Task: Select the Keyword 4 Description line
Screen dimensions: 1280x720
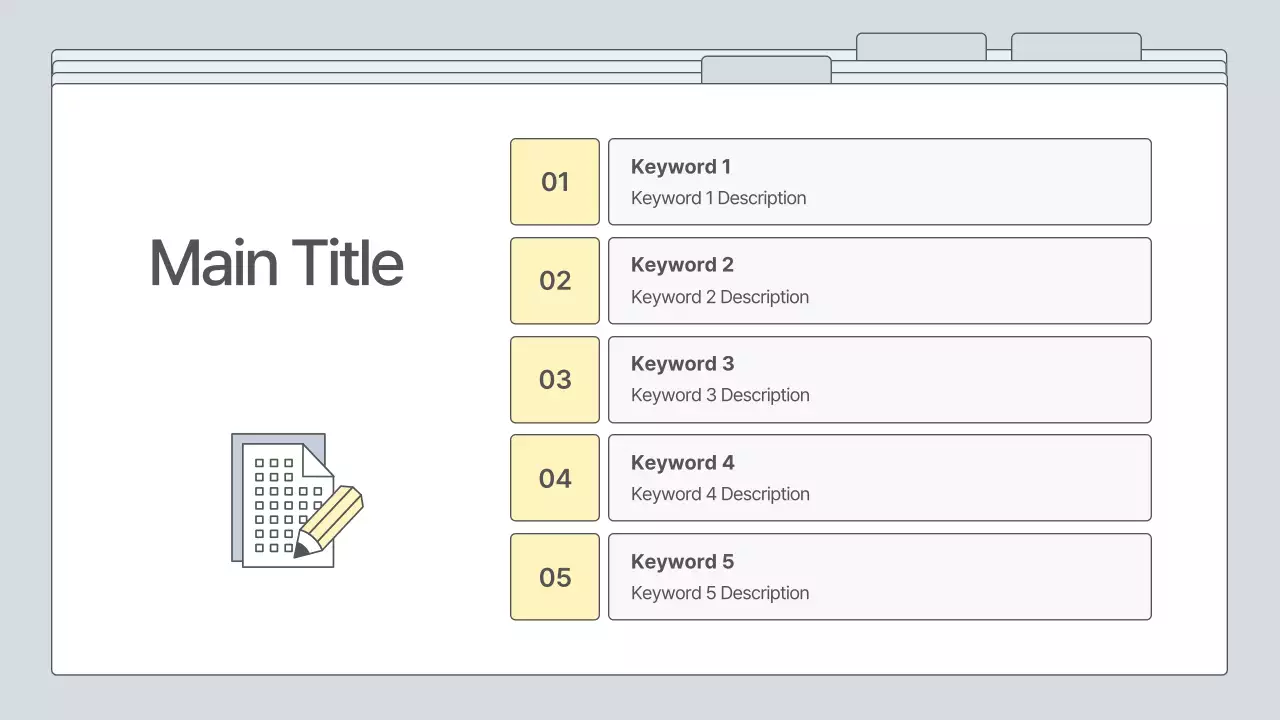Action: tap(720, 494)
